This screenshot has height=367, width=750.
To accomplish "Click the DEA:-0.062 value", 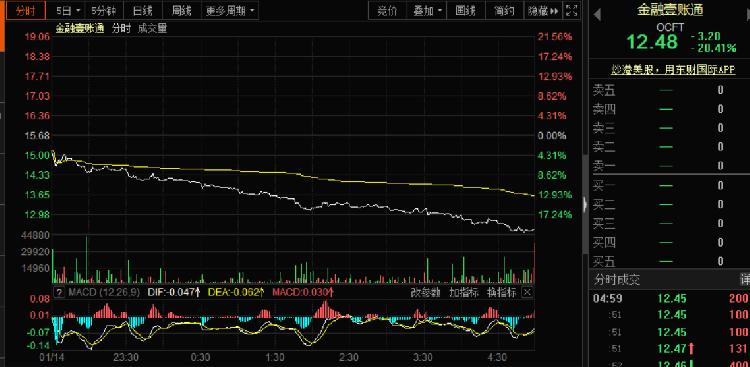I will (236, 292).
